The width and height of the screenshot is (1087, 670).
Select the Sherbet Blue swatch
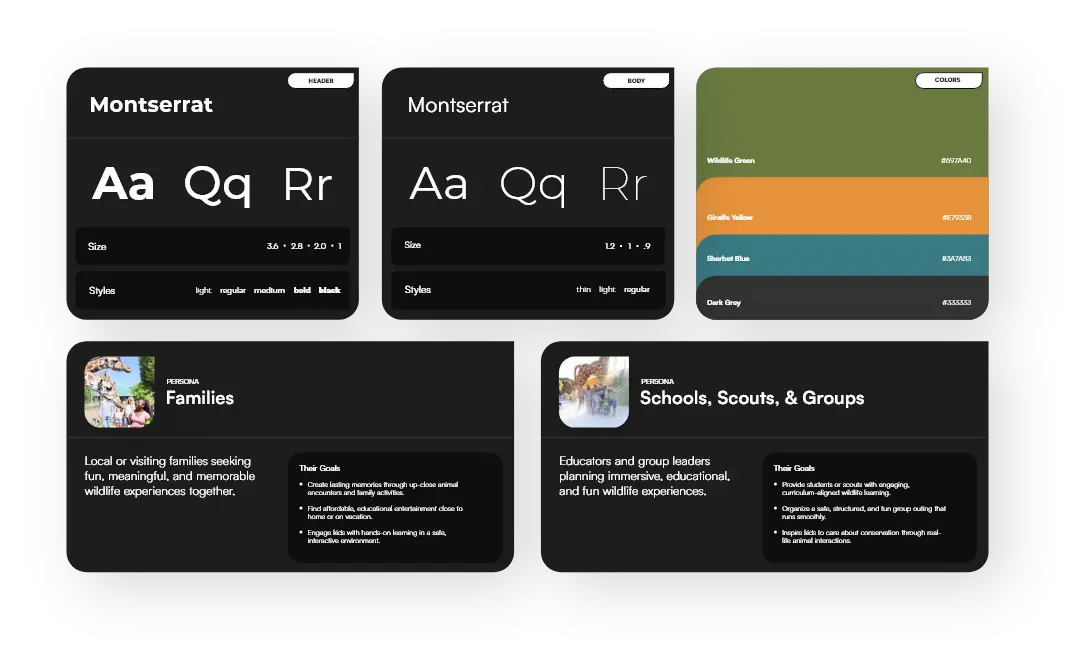coord(842,256)
